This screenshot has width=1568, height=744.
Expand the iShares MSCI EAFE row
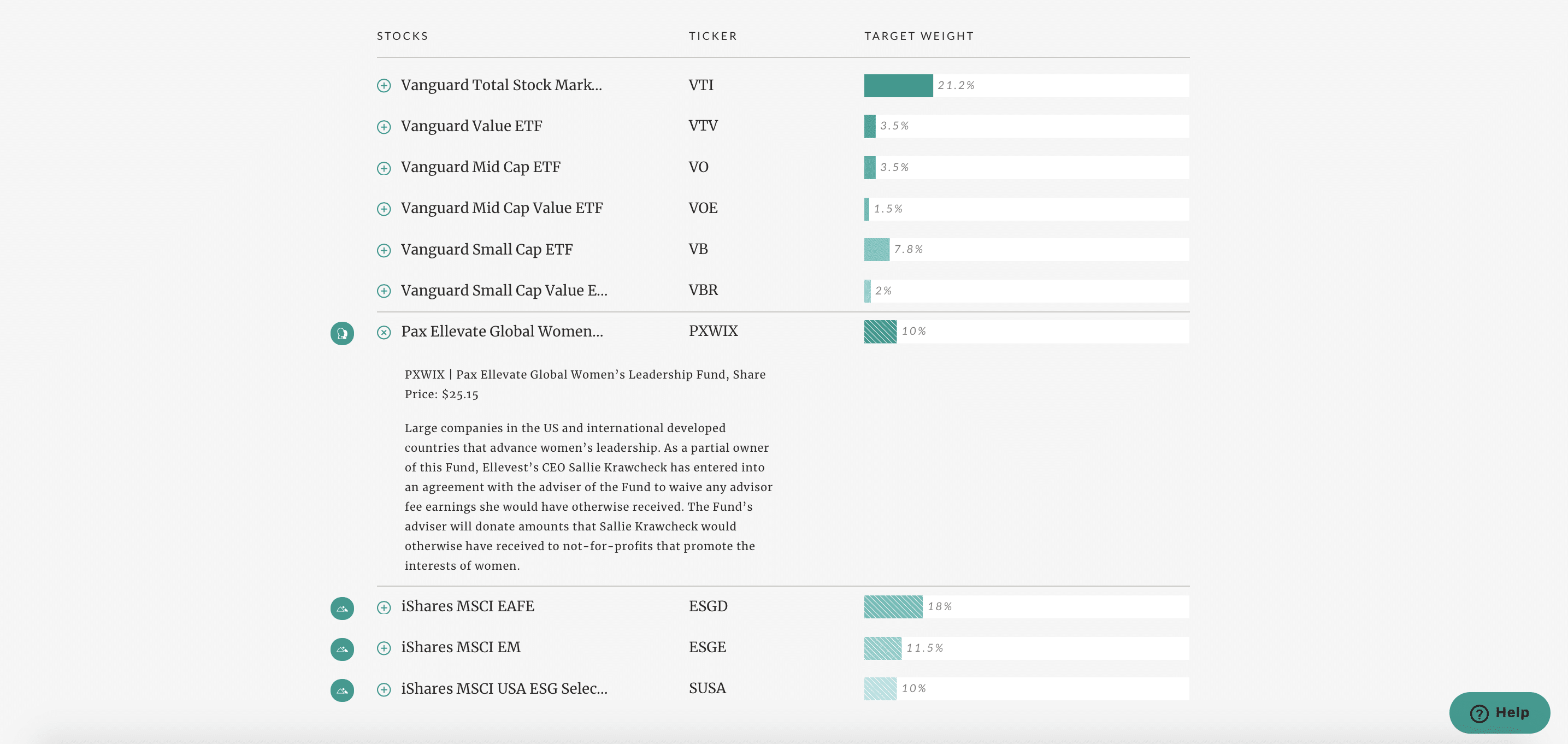(384, 607)
